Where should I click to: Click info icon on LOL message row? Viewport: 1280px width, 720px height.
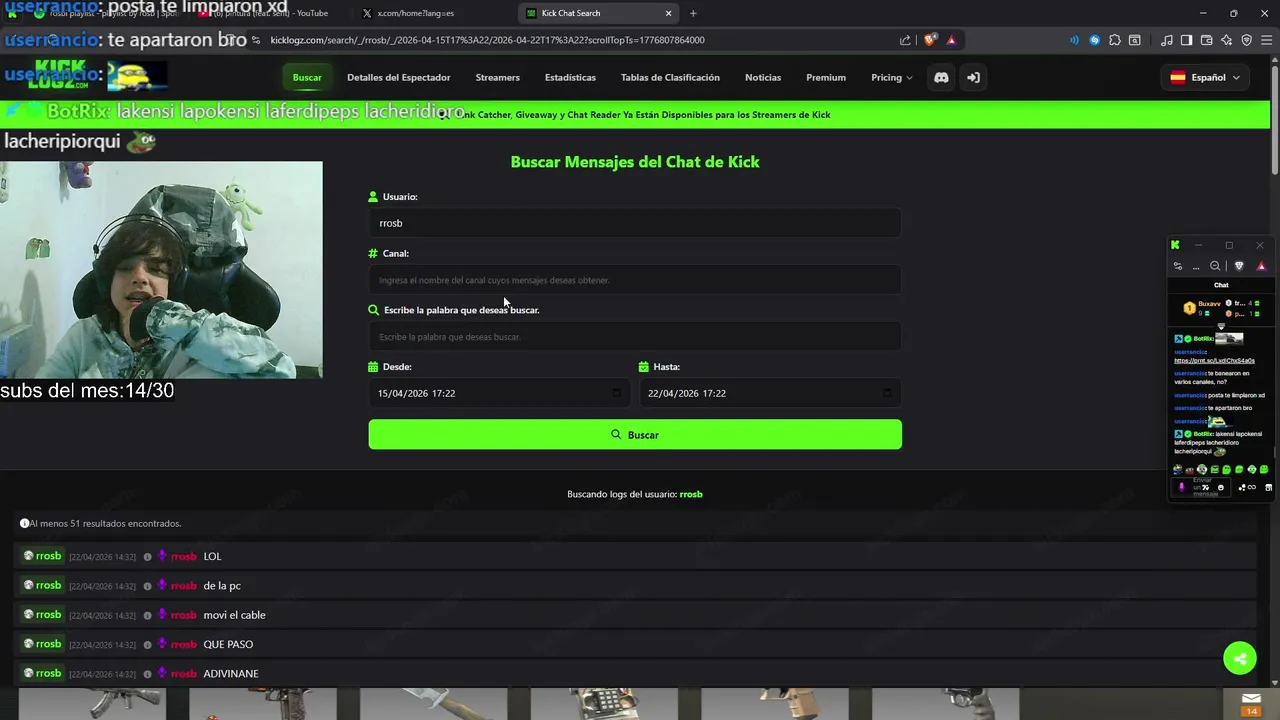pyautogui.click(x=147, y=557)
